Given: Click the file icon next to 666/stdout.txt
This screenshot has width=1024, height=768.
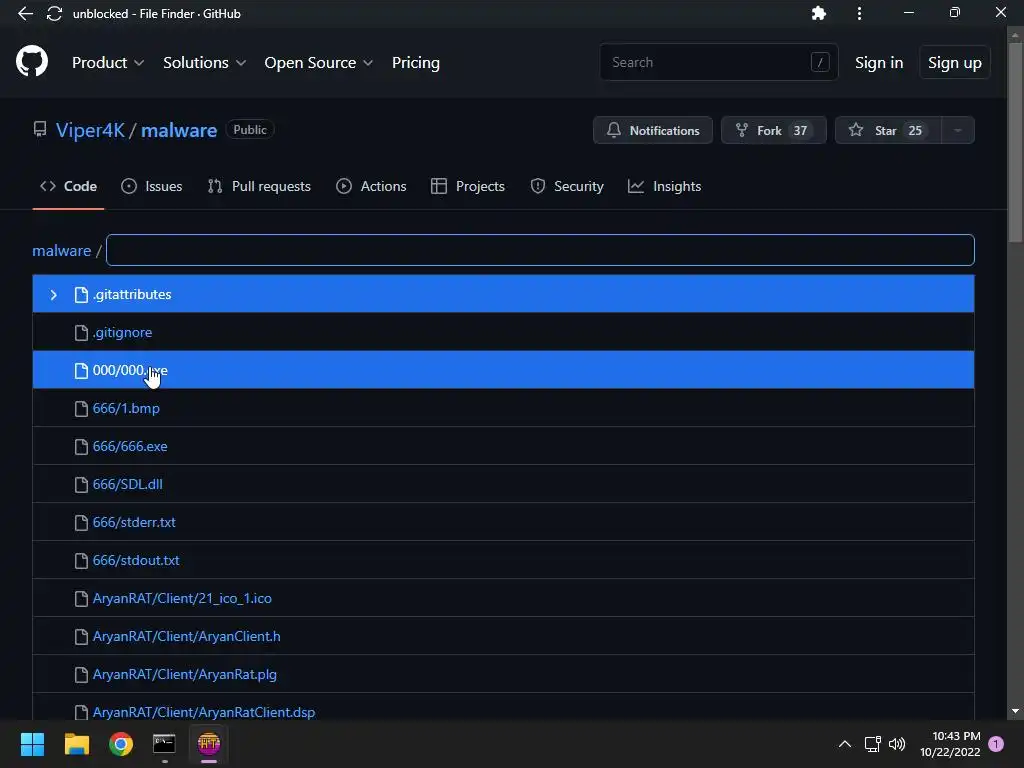Looking at the screenshot, I should 81,560.
